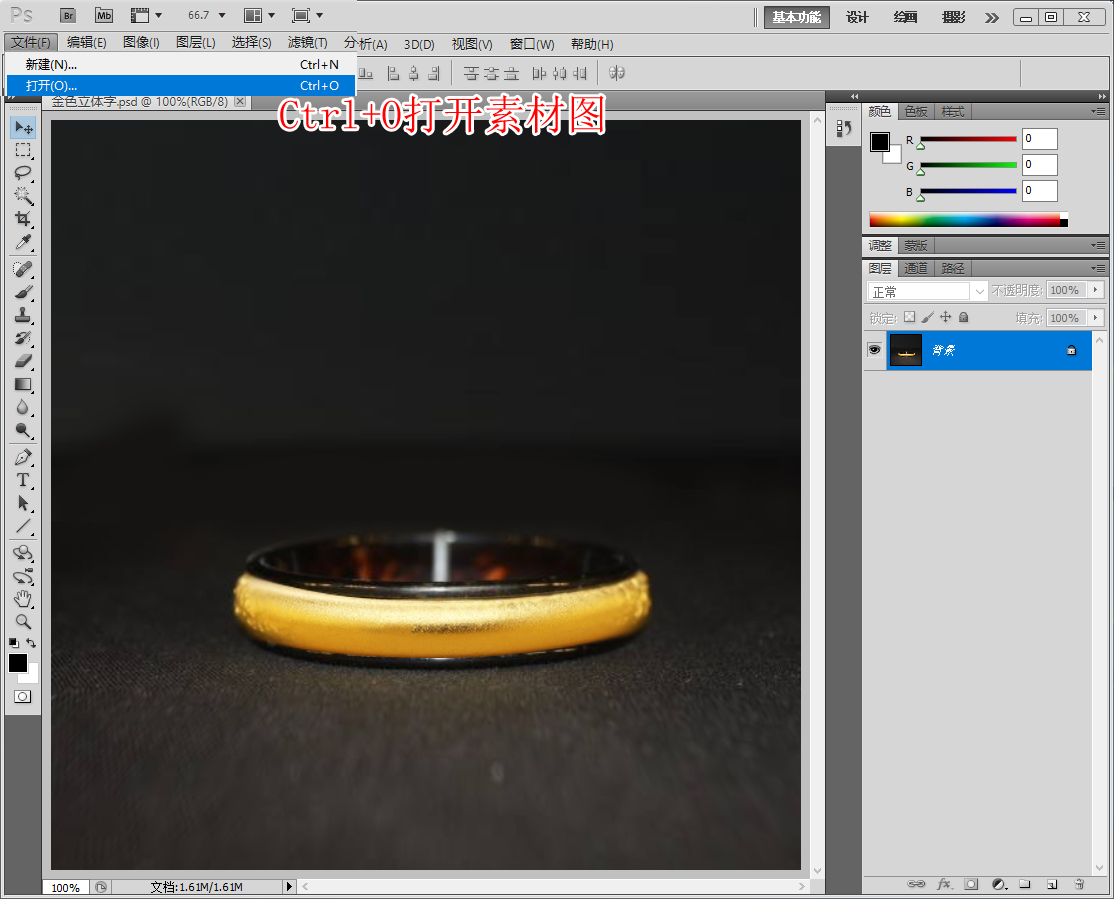Toggle Quick Mask mode
The width and height of the screenshot is (1114, 899).
23,696
